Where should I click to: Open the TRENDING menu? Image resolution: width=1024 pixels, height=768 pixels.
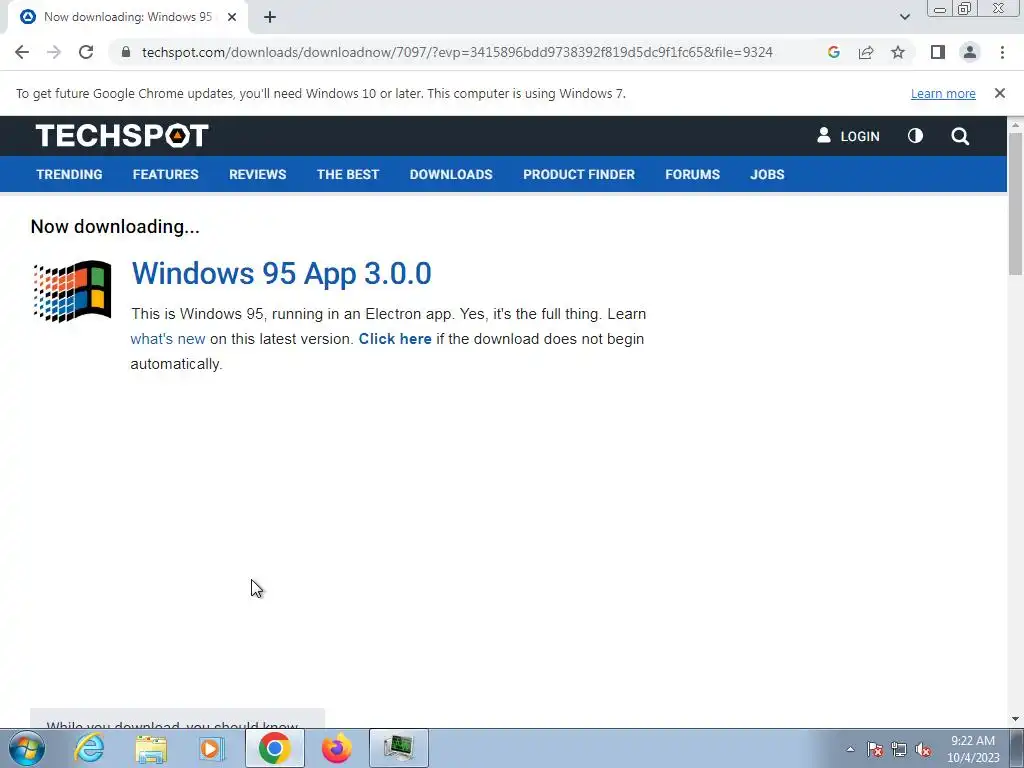click(69, 174)
